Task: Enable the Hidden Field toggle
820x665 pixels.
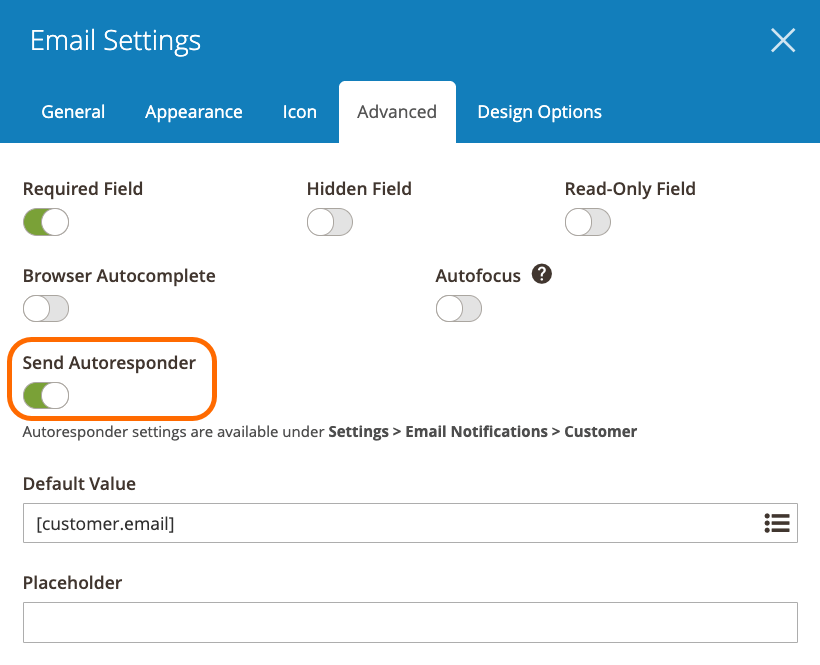Action: pyautogui.click(x=329, y=222)
